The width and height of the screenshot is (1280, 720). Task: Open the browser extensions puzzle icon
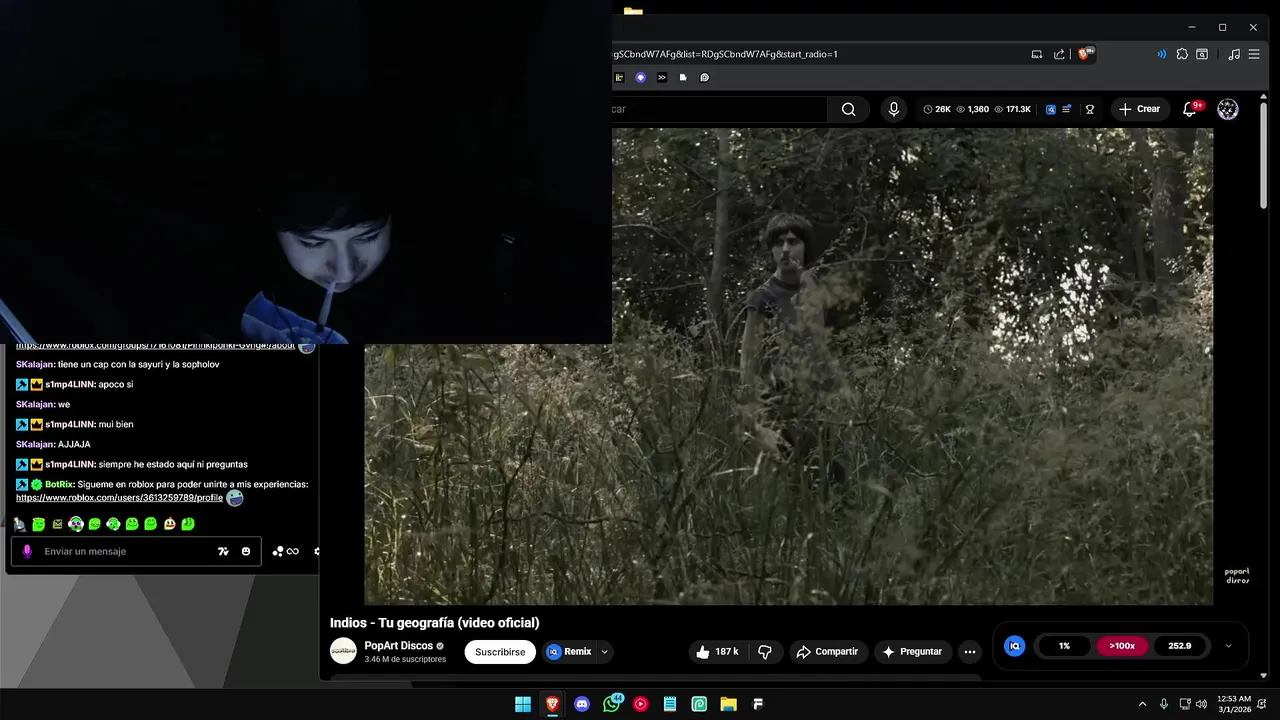(1182, 54)
